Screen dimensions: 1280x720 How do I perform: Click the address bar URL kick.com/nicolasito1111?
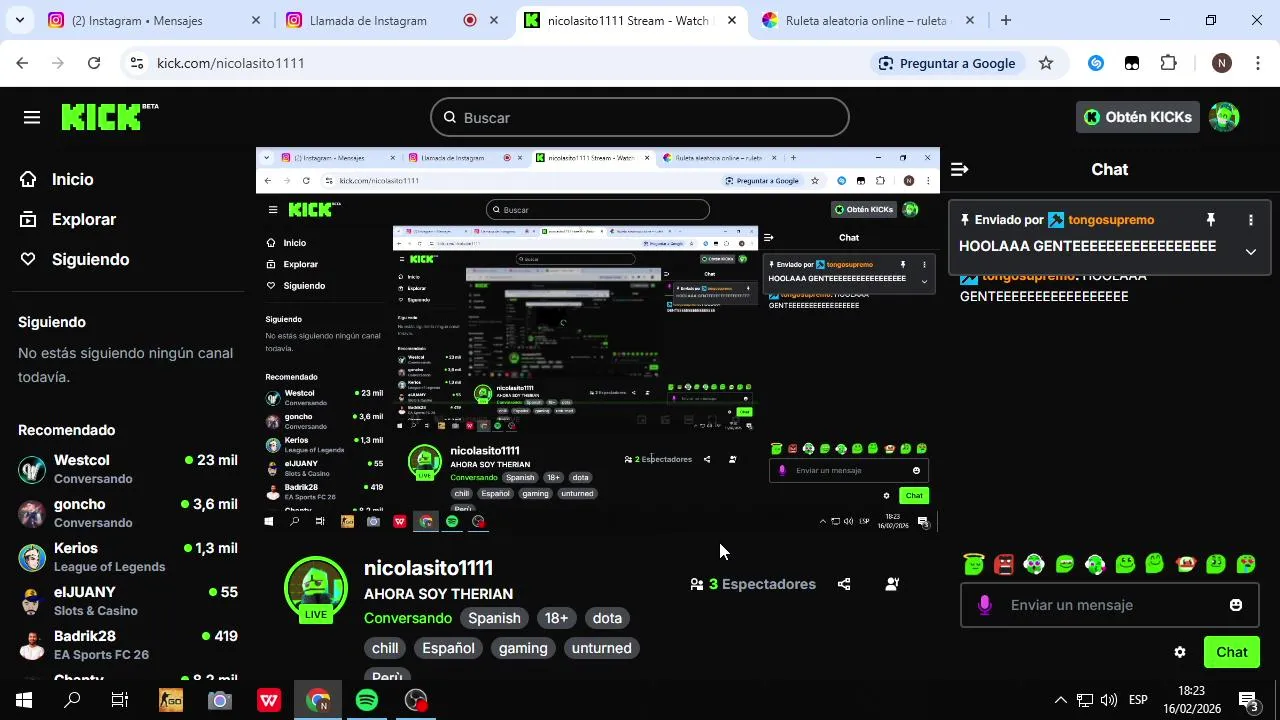[230, 63]
